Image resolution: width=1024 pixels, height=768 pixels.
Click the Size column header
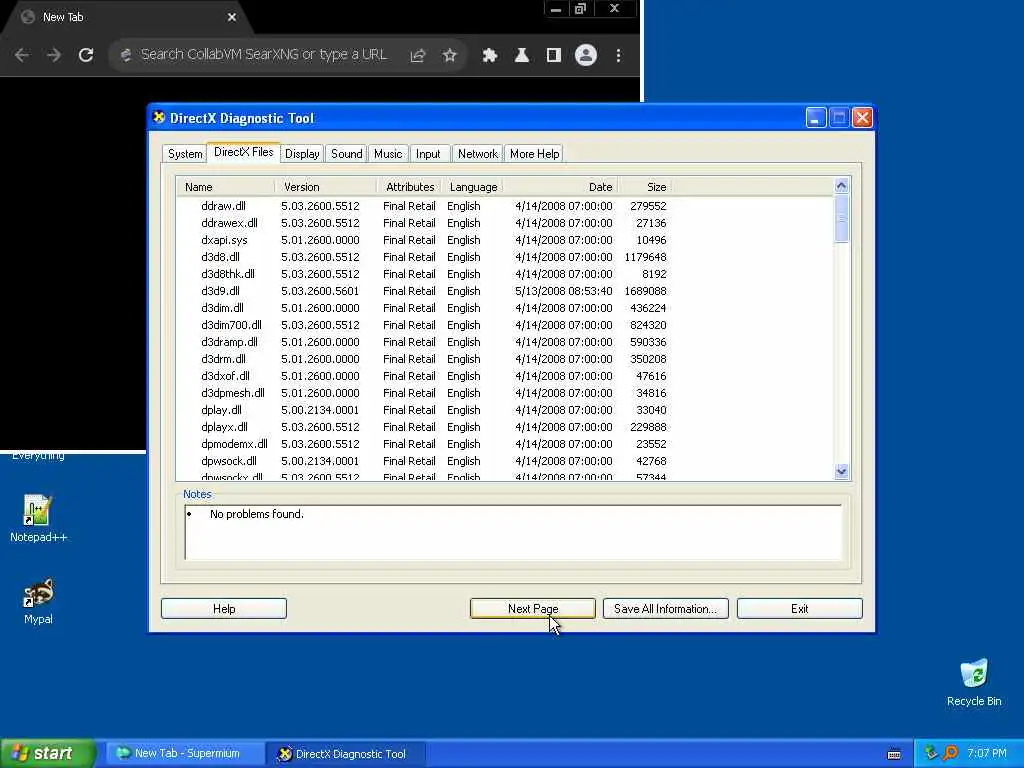pos(645,187)
